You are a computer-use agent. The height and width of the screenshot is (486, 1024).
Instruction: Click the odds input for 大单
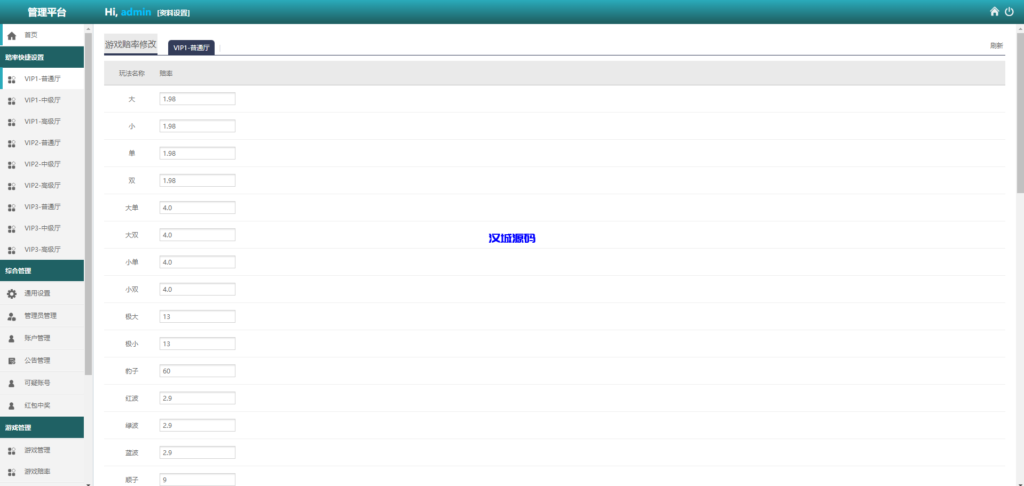tap(197, 208)
